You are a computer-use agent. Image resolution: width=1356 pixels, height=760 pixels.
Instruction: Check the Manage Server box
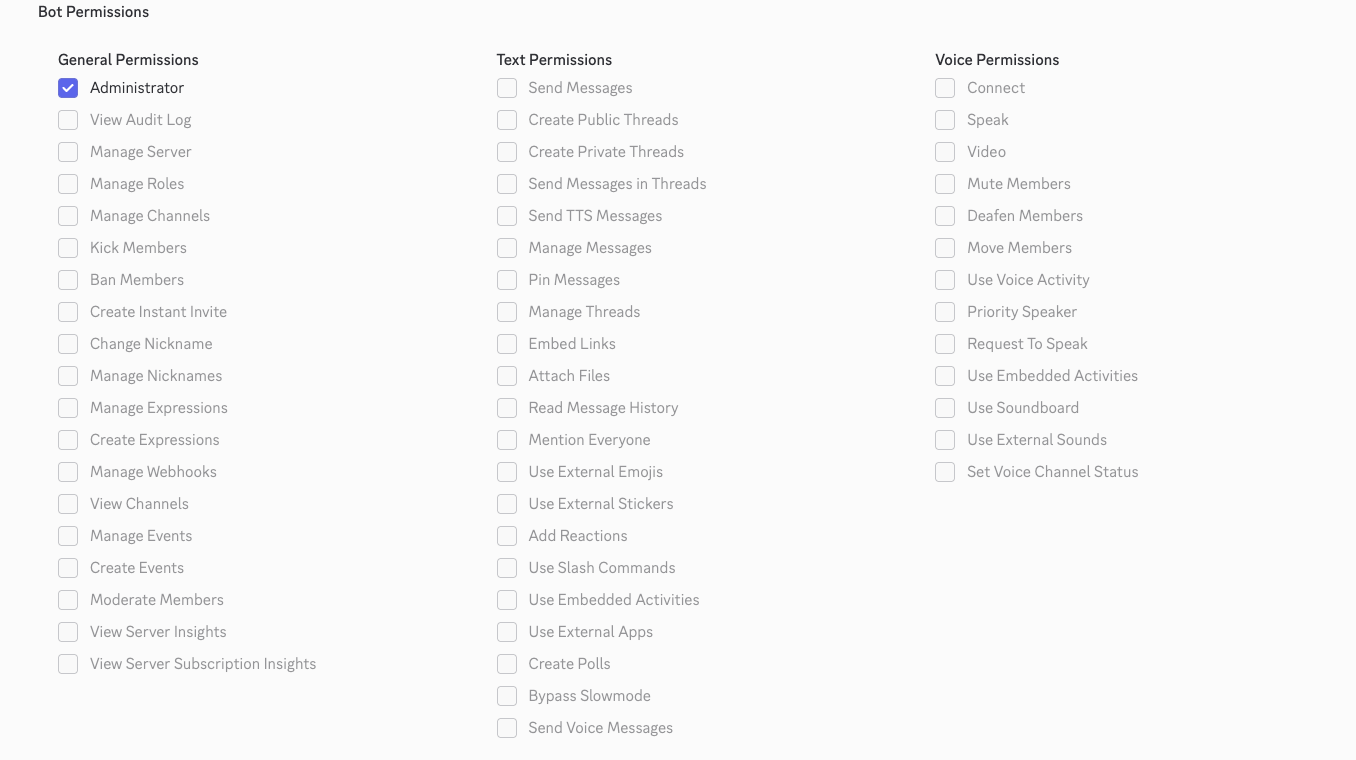coord(68,152)
